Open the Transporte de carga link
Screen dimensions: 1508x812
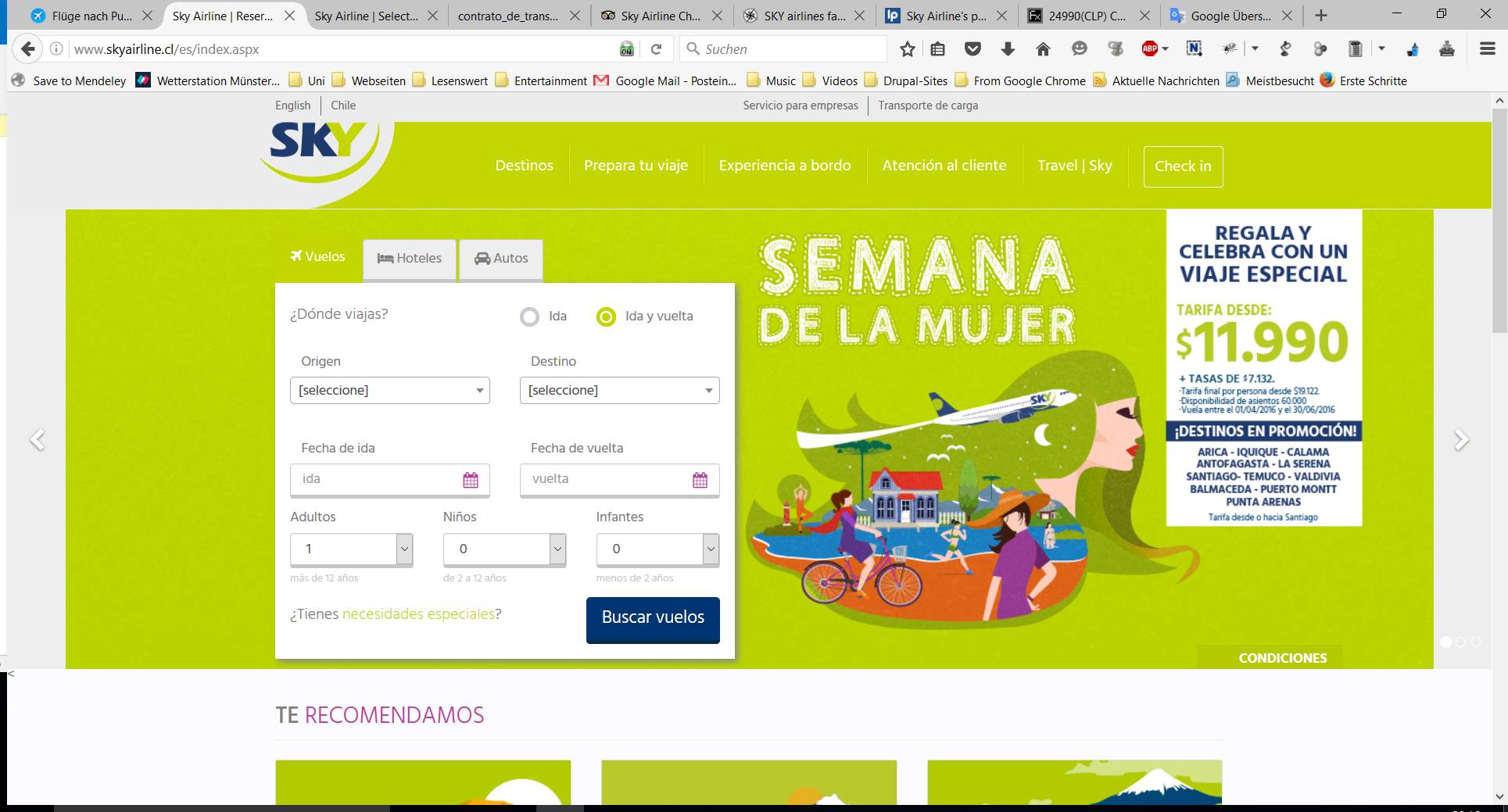click(x=928, y=106)
